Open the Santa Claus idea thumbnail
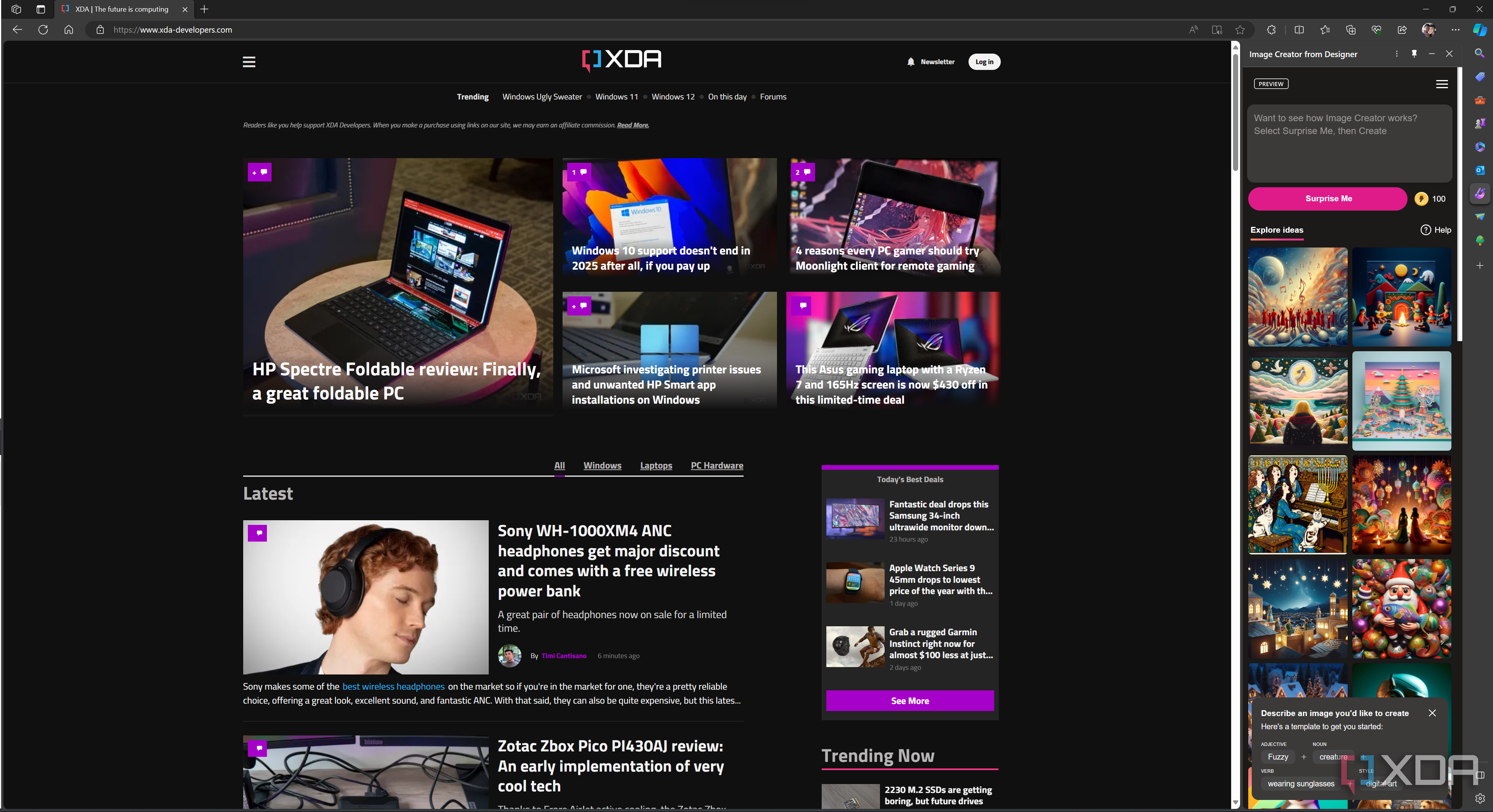This screenshot has height=812, width=1493. tap(1401, 608)
